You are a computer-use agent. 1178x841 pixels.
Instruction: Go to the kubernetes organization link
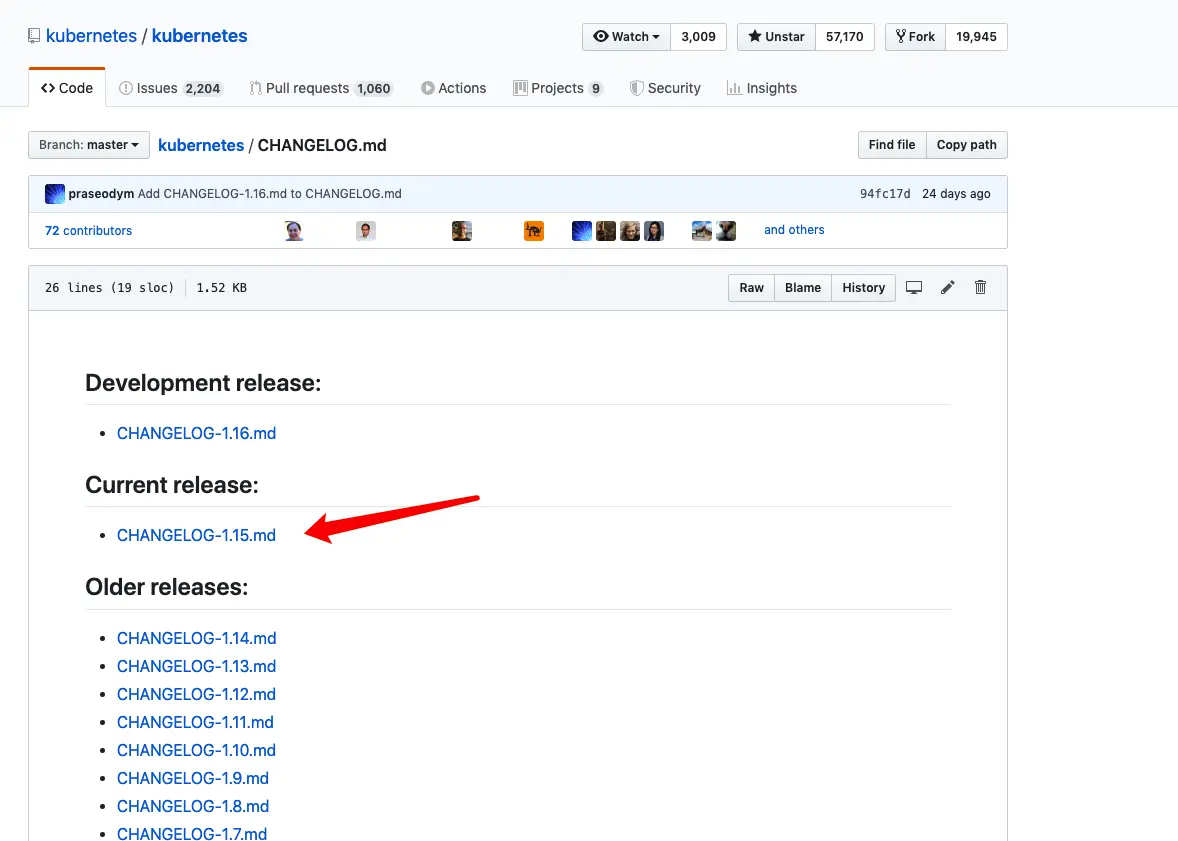(x=91, y=36)
